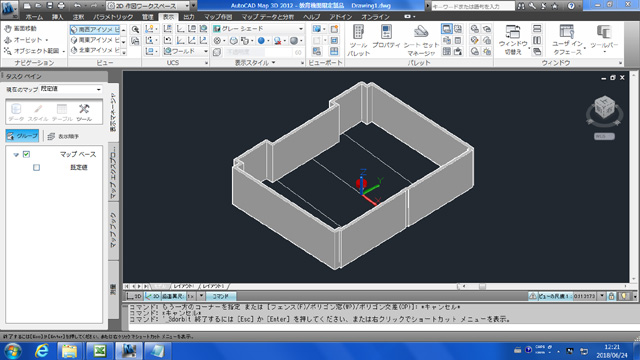Click the keyword search input field

click(x=473, y=6)
